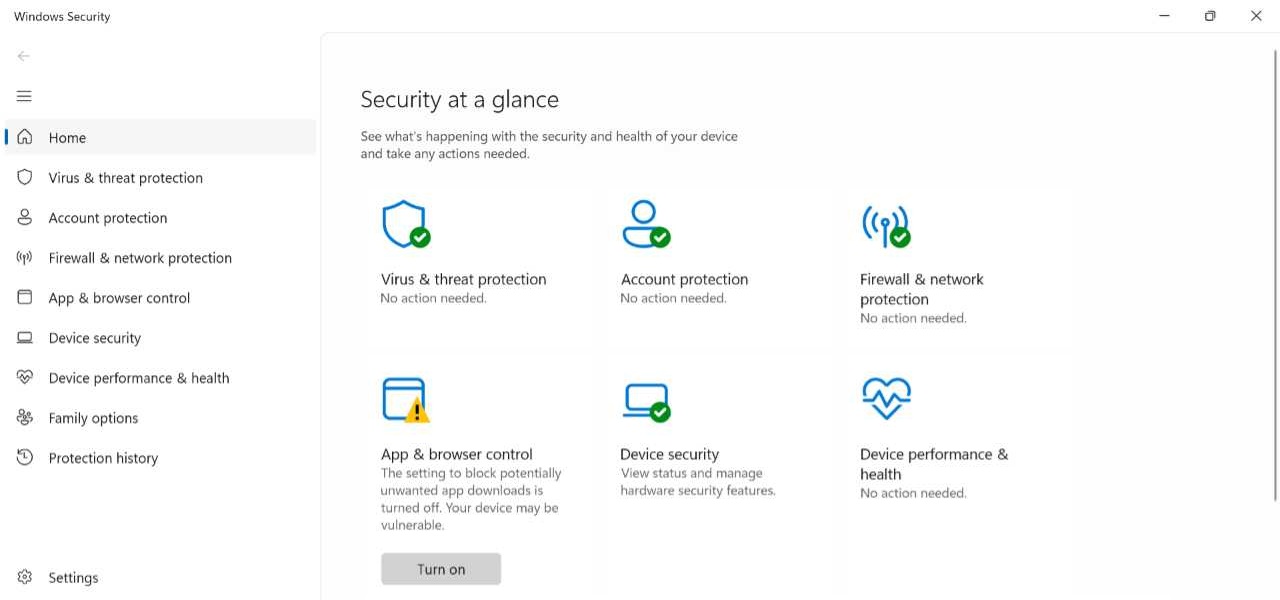Expand the hamburger navigation menu
This screenshot has height=600, width=1280.
click(x=24, y=96)
